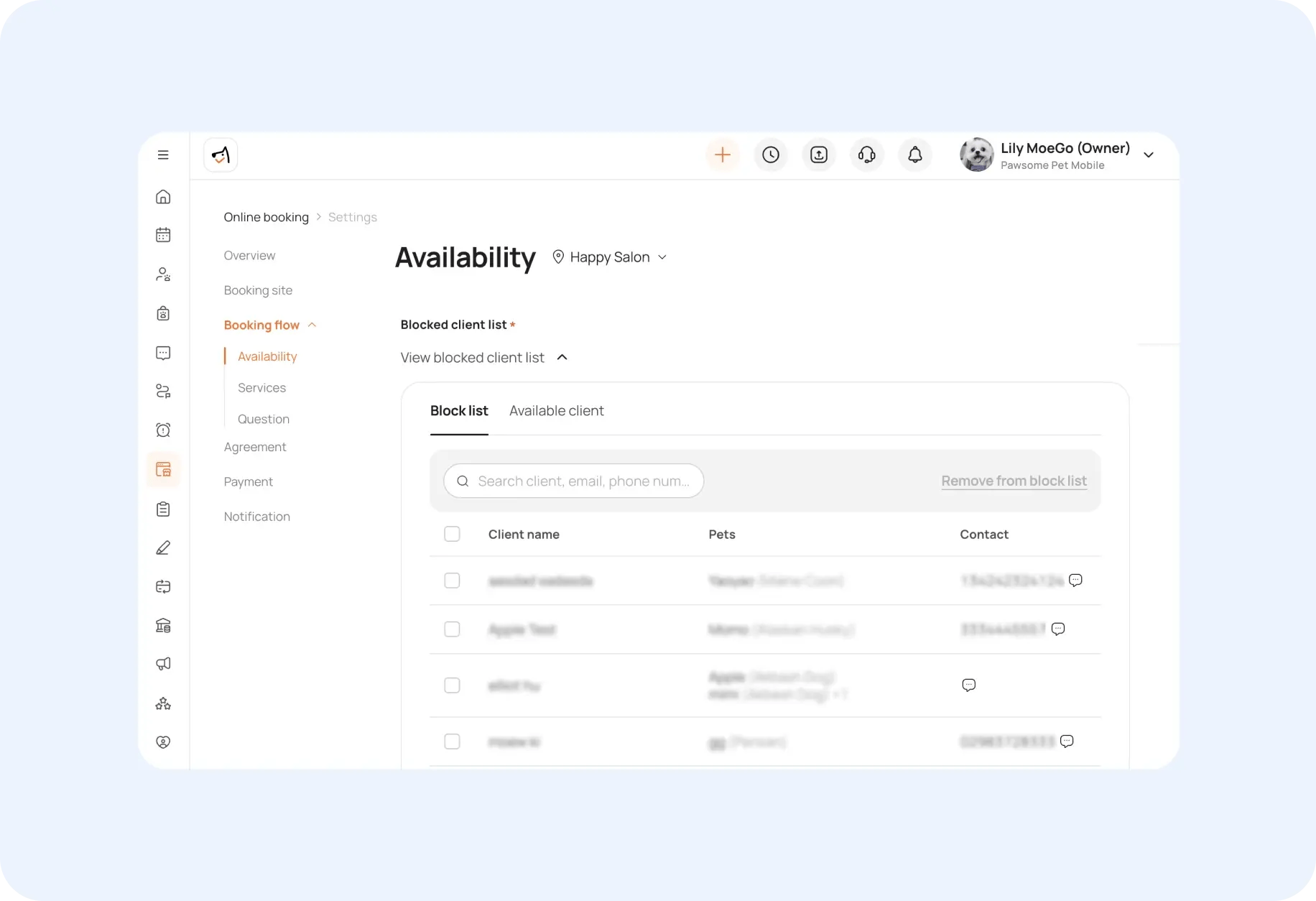The width and height of the screenshot is (1316, 901).
Task: Open the calendar in left sidebar
Action: [x=163, y=236]
